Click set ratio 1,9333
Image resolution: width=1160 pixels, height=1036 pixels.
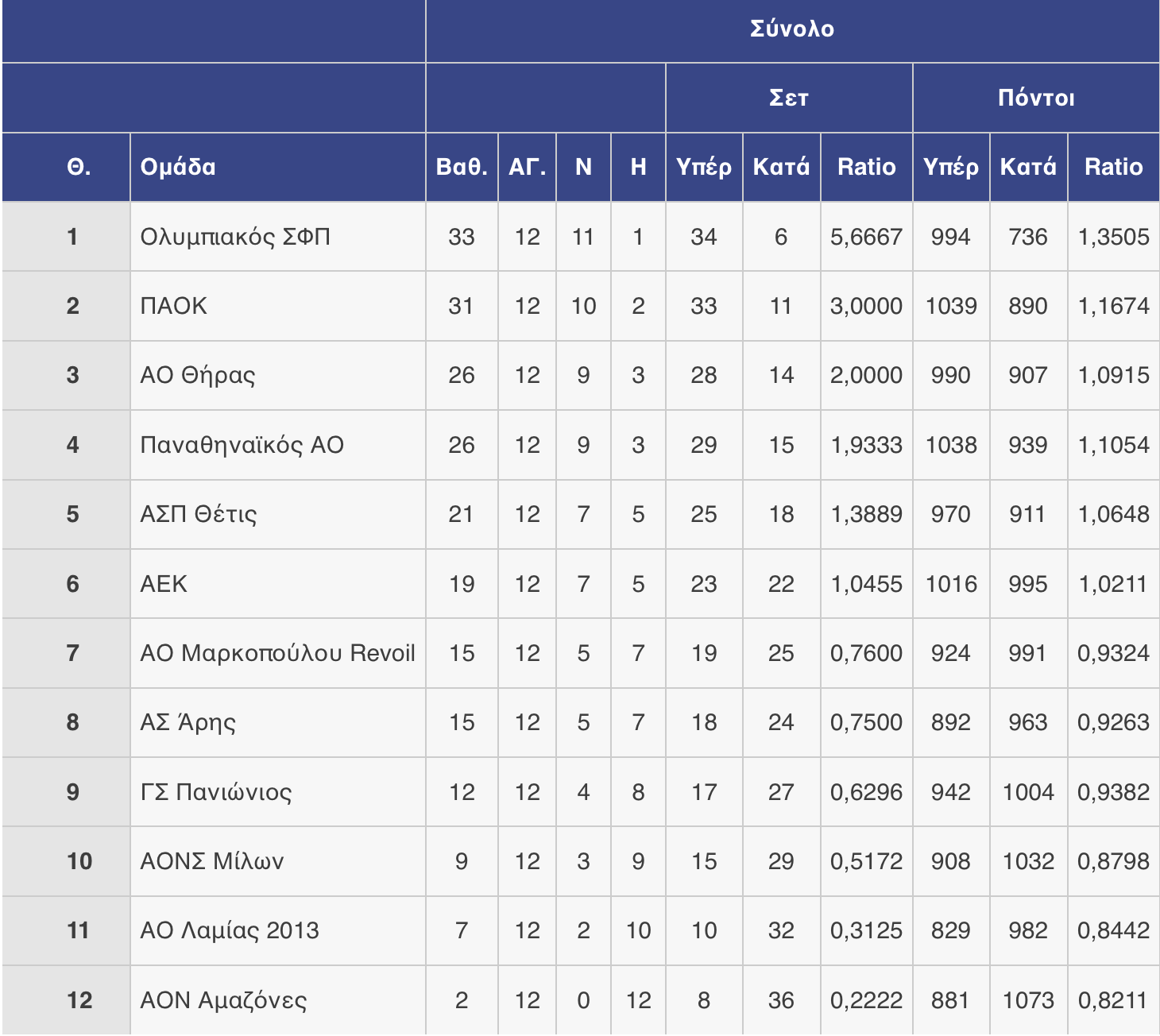866,445
